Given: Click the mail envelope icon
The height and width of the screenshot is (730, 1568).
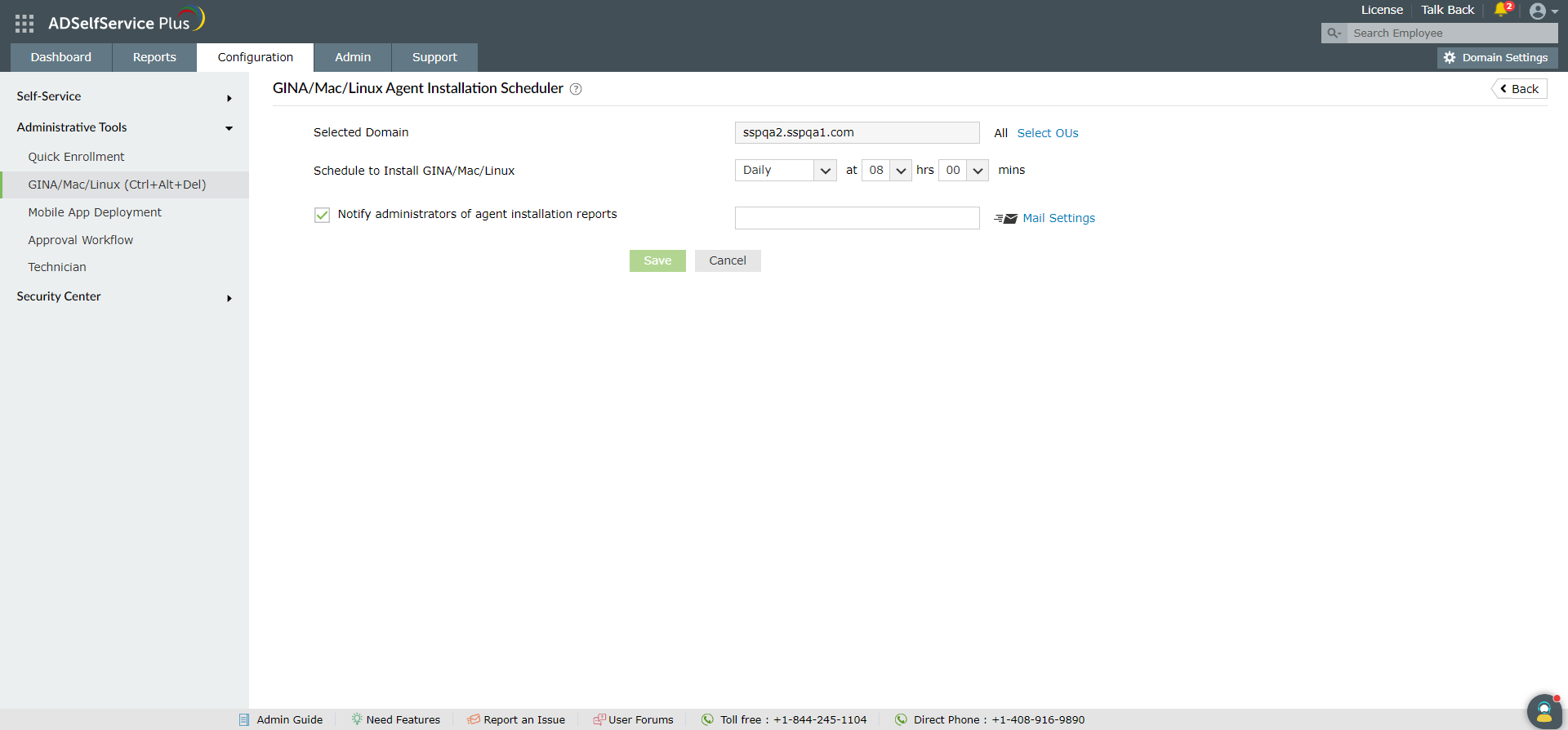Looking at the screenshot, I should pos(1005,219).
